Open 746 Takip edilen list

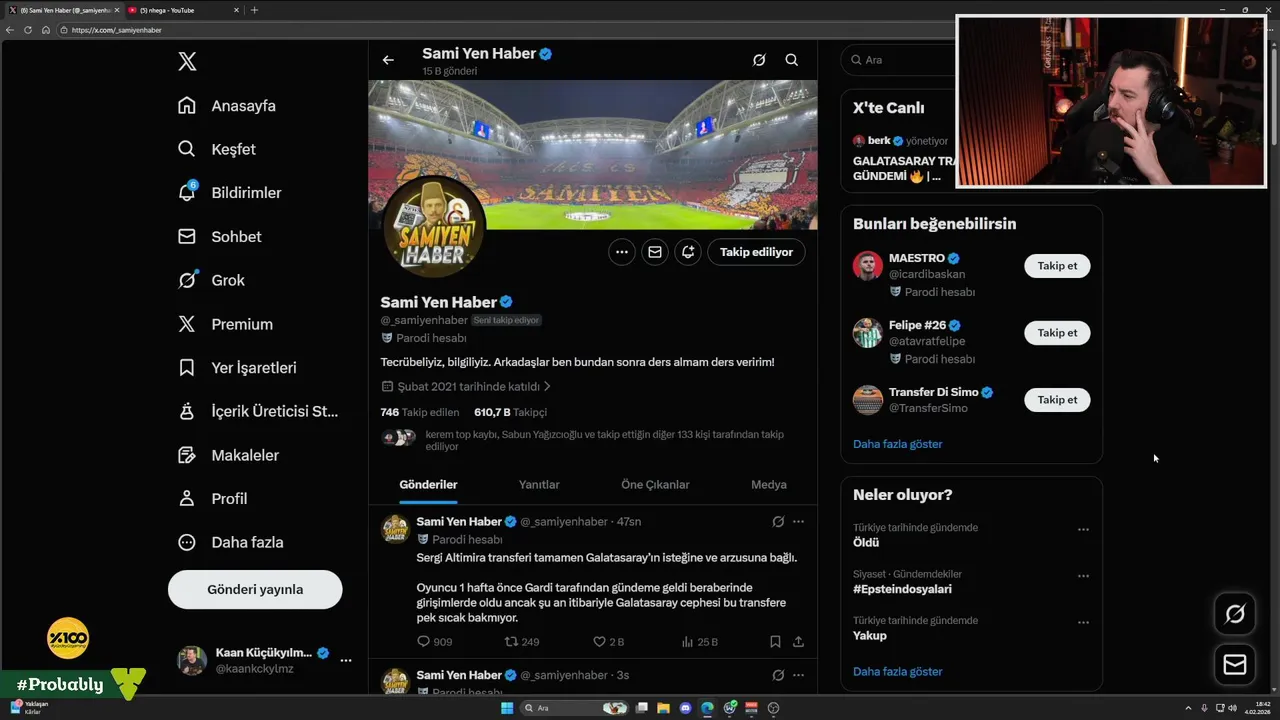[420, 412]
